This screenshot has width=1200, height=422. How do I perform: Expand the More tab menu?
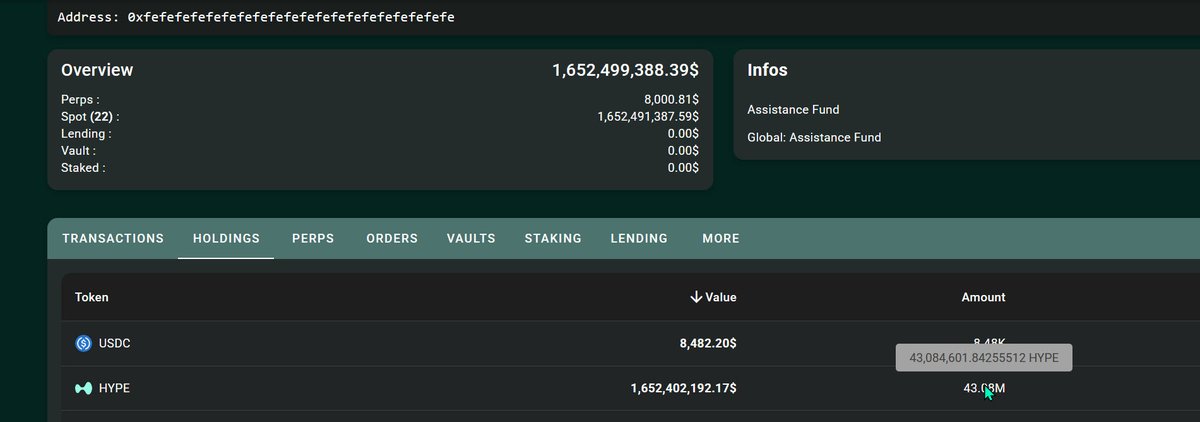point(721,238)
